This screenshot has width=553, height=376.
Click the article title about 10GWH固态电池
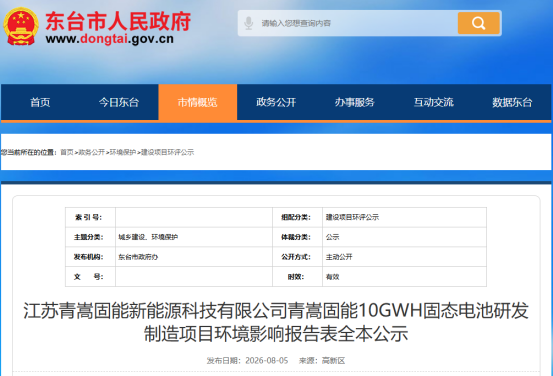click(276, 322)
